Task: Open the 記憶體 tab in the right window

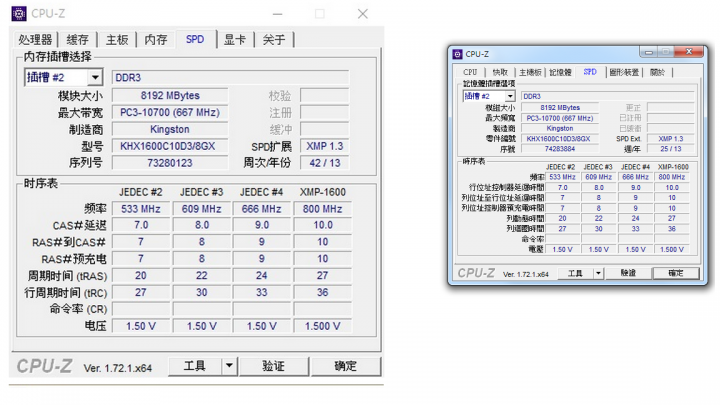Action: pos(560,72)
